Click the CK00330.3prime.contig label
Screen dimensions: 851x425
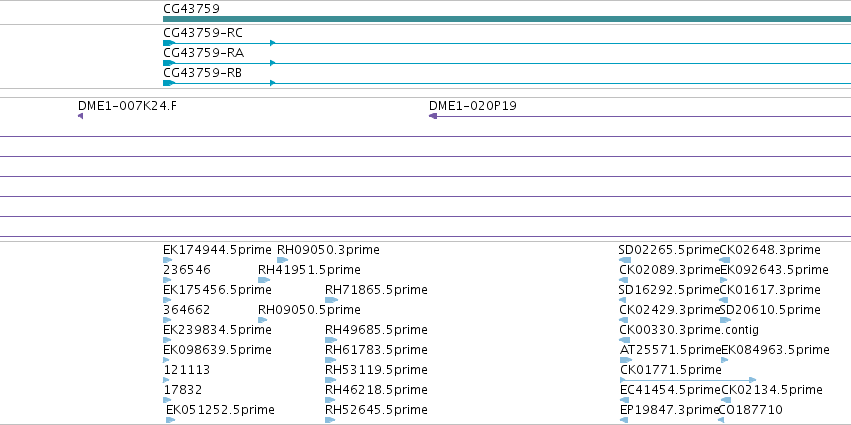pyautogui.click(x=689, y=330)
